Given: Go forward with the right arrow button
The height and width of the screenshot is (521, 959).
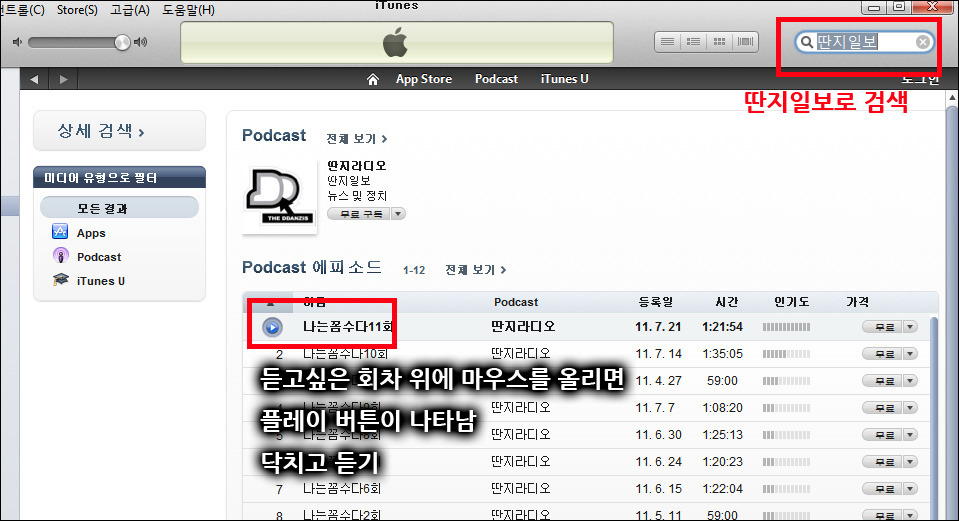Looking at the screenshot, I should 63,79.
